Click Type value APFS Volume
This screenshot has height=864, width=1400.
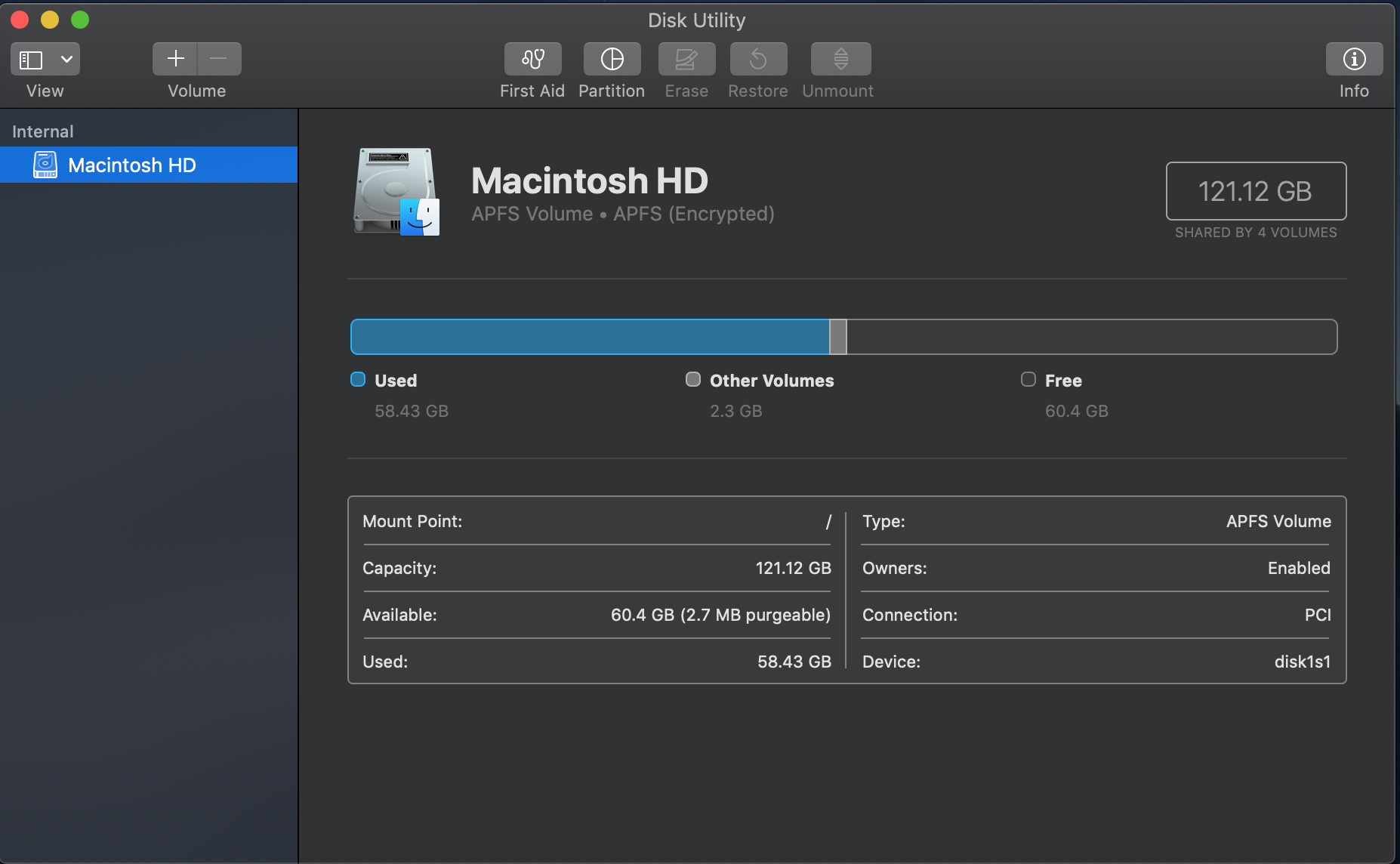[1278, 521]
